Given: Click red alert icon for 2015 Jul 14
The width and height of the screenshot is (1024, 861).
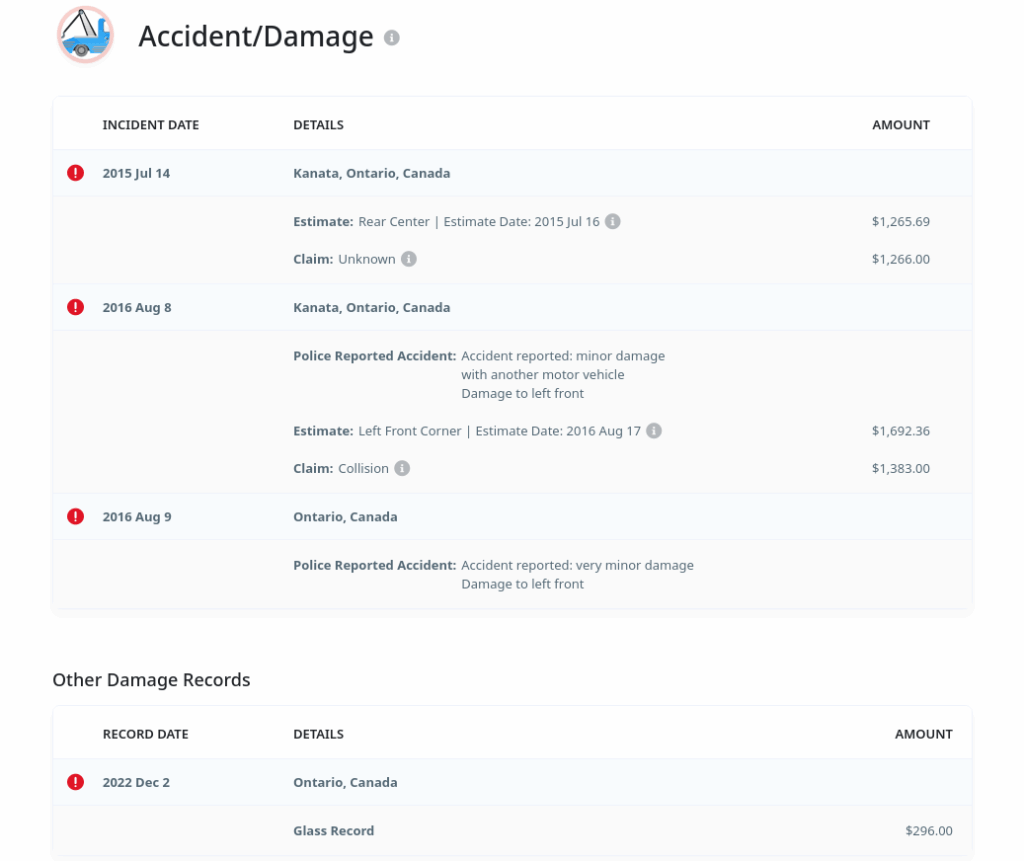Looking at the screenshot, I should pos(75,173).
